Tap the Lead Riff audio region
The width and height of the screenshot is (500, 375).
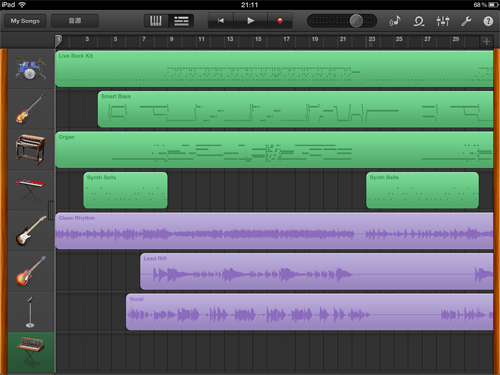[317, 271]
